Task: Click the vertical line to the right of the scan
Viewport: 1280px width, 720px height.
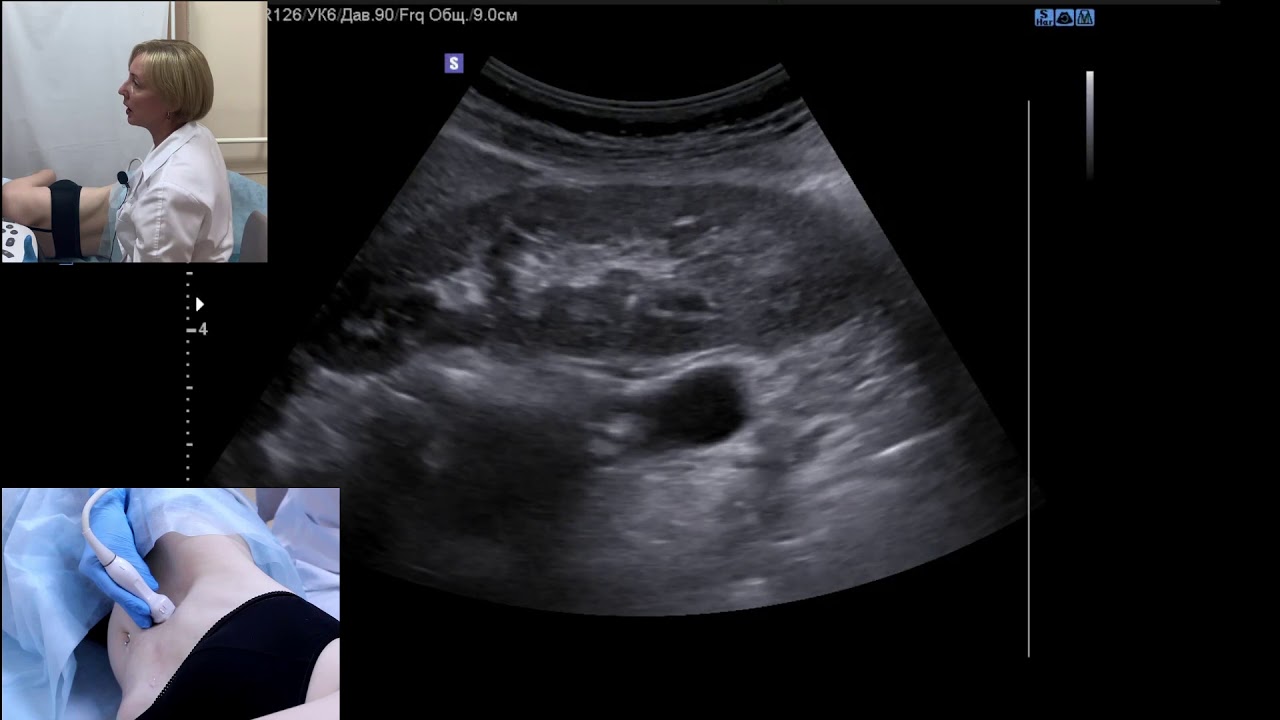Action: pos(1029,378)
